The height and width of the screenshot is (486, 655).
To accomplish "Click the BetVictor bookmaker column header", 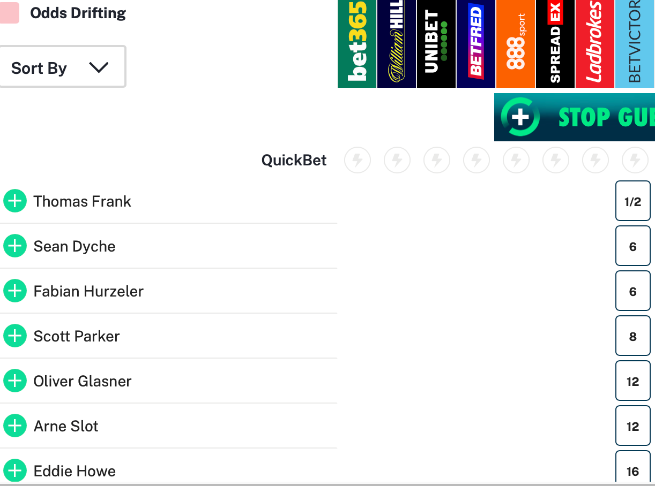I will (x=634, y=44).
